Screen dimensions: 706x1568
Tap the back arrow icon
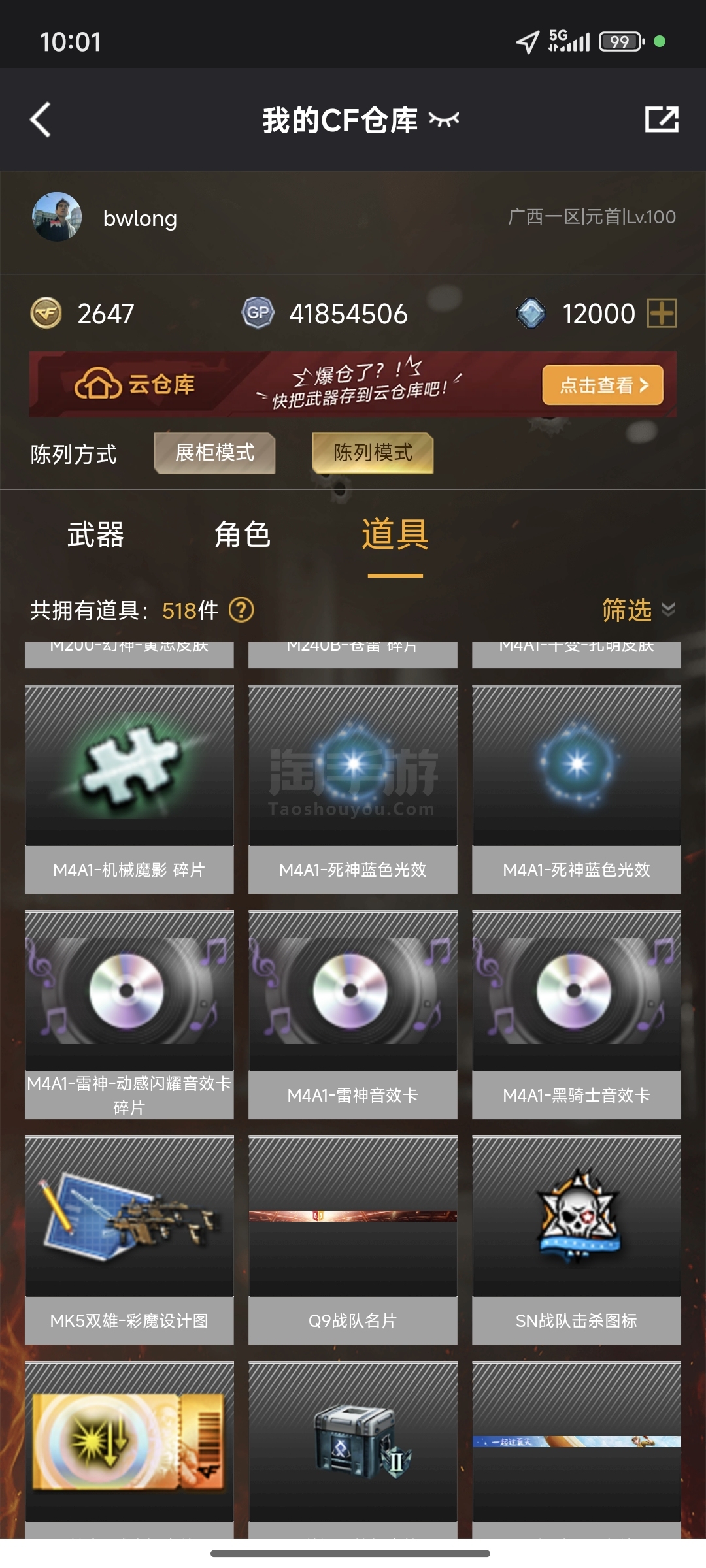[x=41, y=120]
